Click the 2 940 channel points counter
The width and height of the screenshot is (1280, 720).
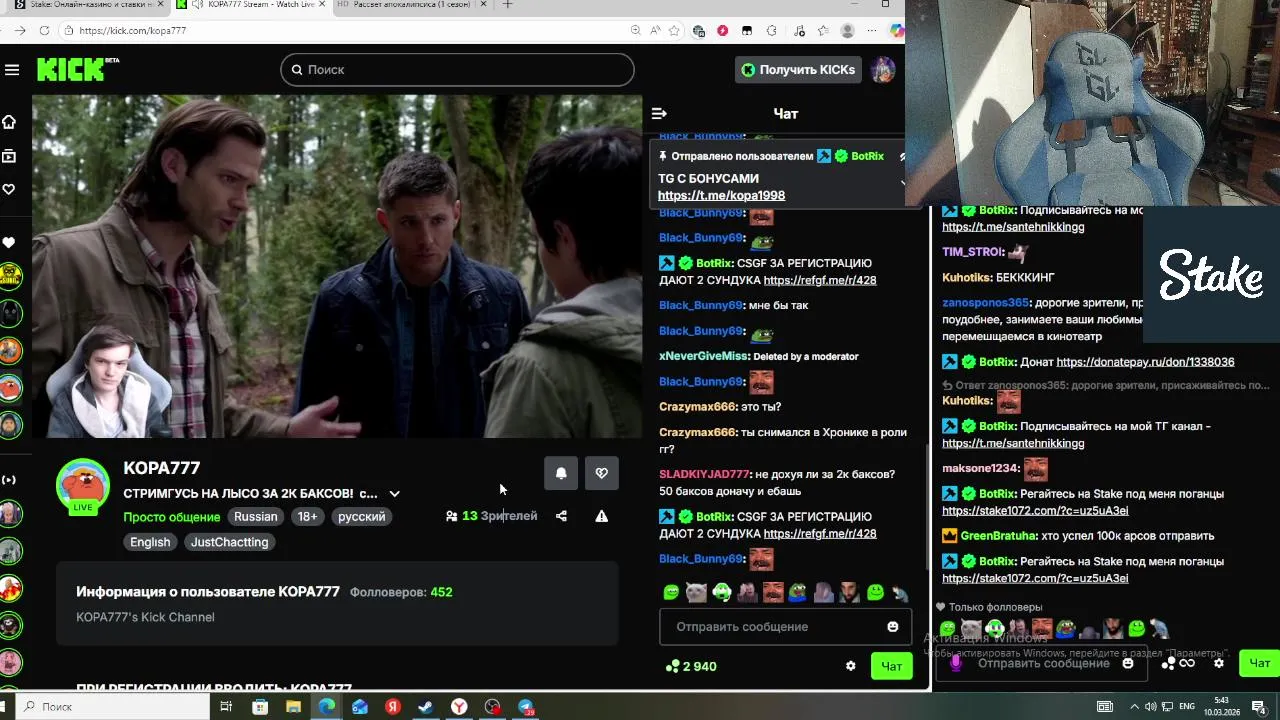click(691, 667)
